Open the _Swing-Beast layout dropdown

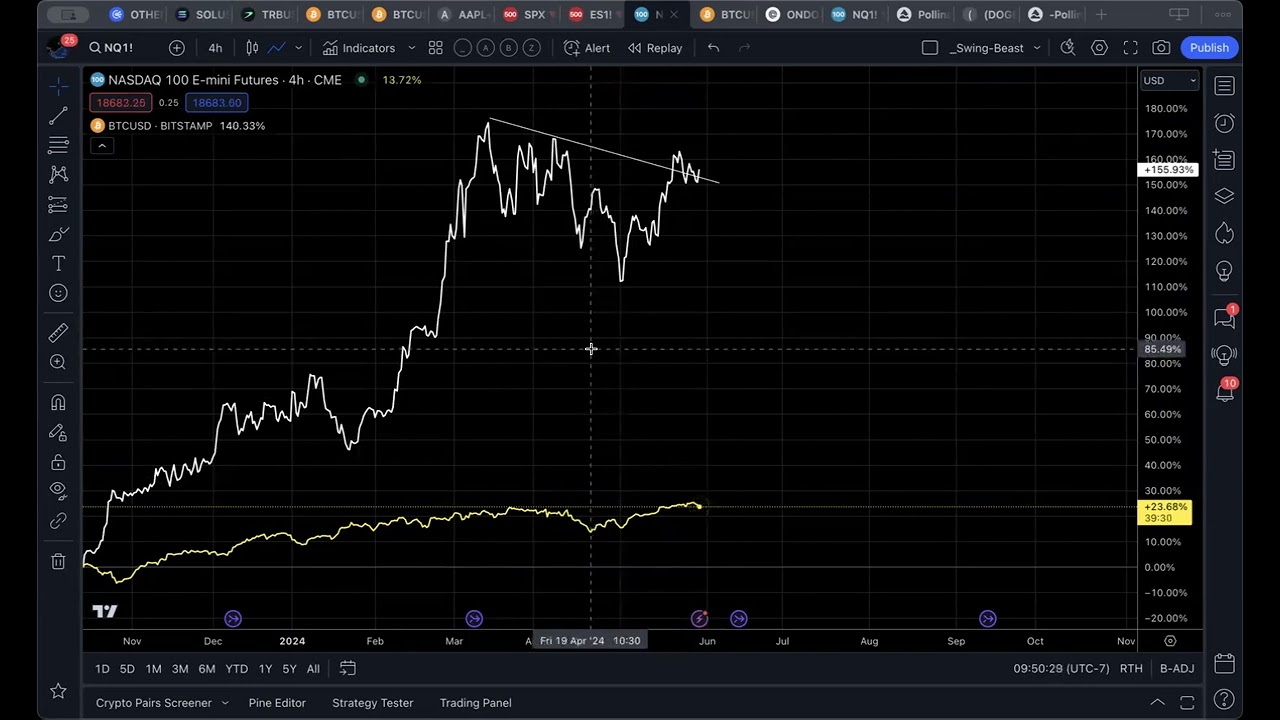[995, 48]
